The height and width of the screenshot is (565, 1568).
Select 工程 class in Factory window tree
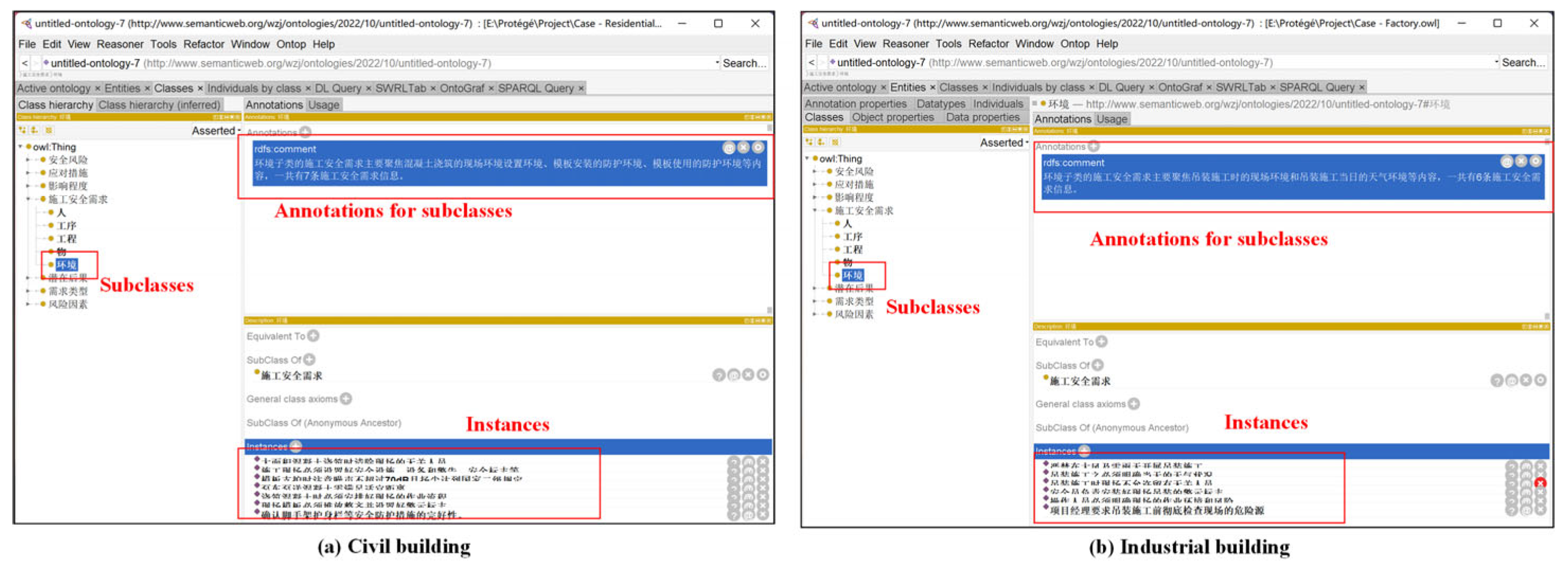pyautogui.click(x=852, y=250)
